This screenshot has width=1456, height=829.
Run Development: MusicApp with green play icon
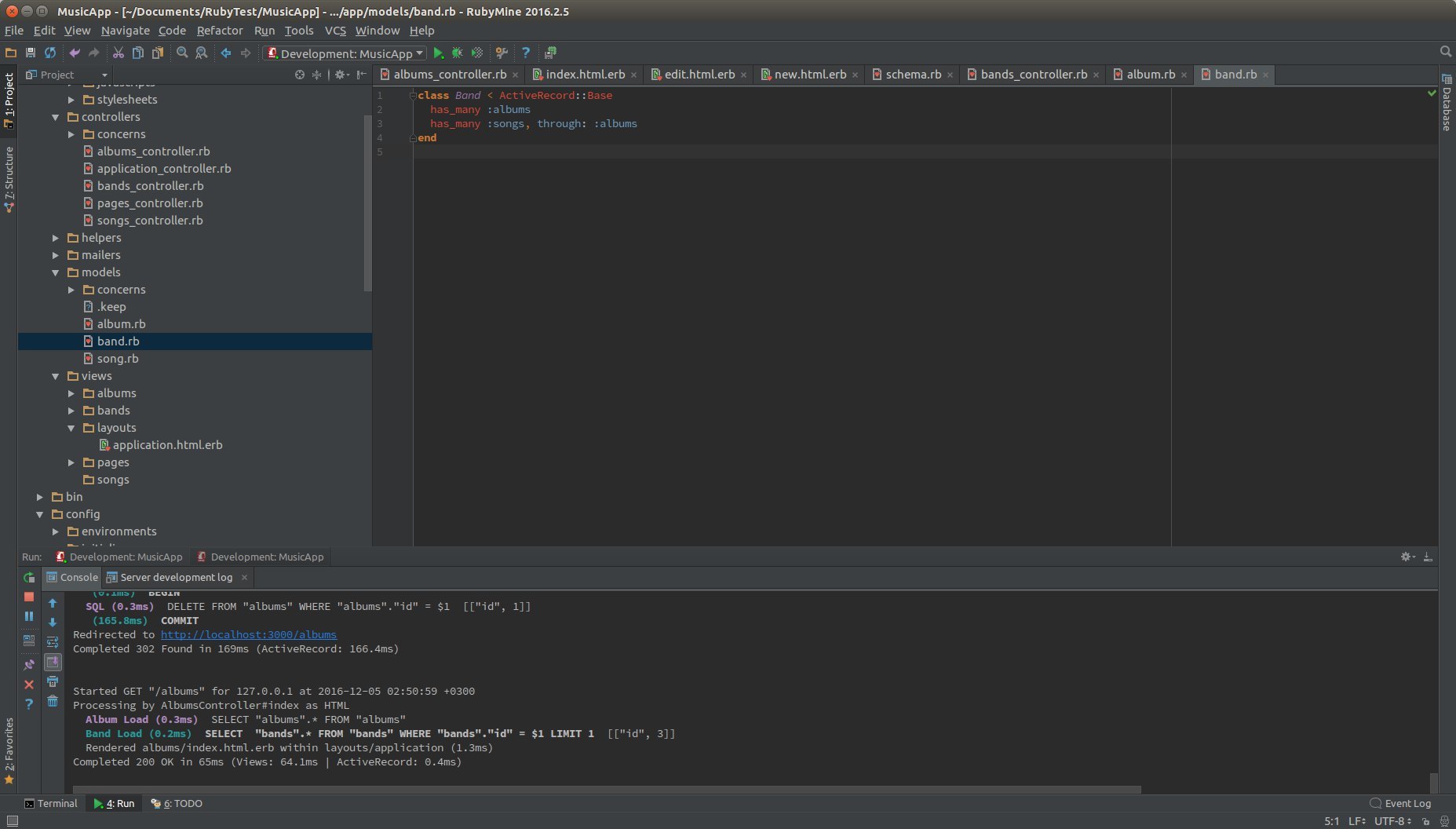tap(439, 53)
